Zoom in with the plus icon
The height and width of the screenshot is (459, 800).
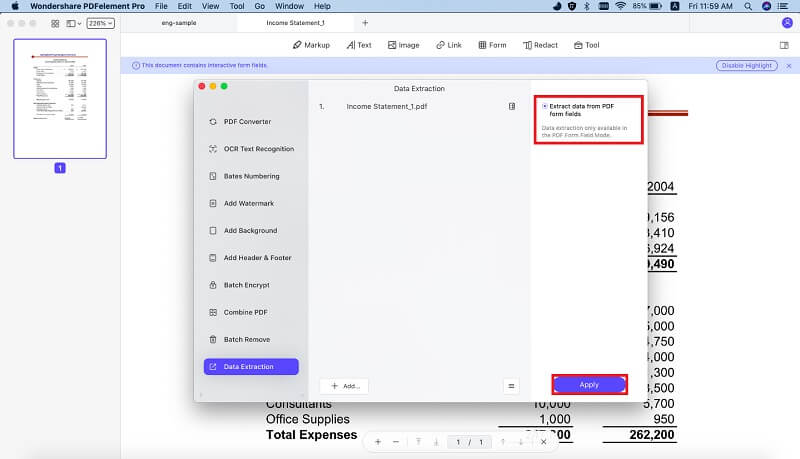pos(378,442)
